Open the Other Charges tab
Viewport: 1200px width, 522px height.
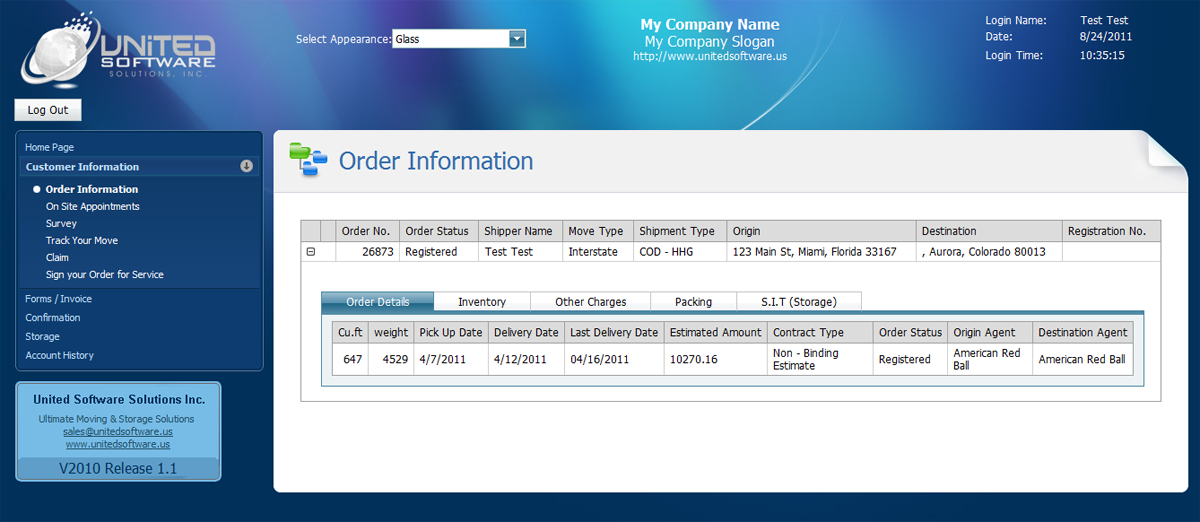click(x=590, y=301)
